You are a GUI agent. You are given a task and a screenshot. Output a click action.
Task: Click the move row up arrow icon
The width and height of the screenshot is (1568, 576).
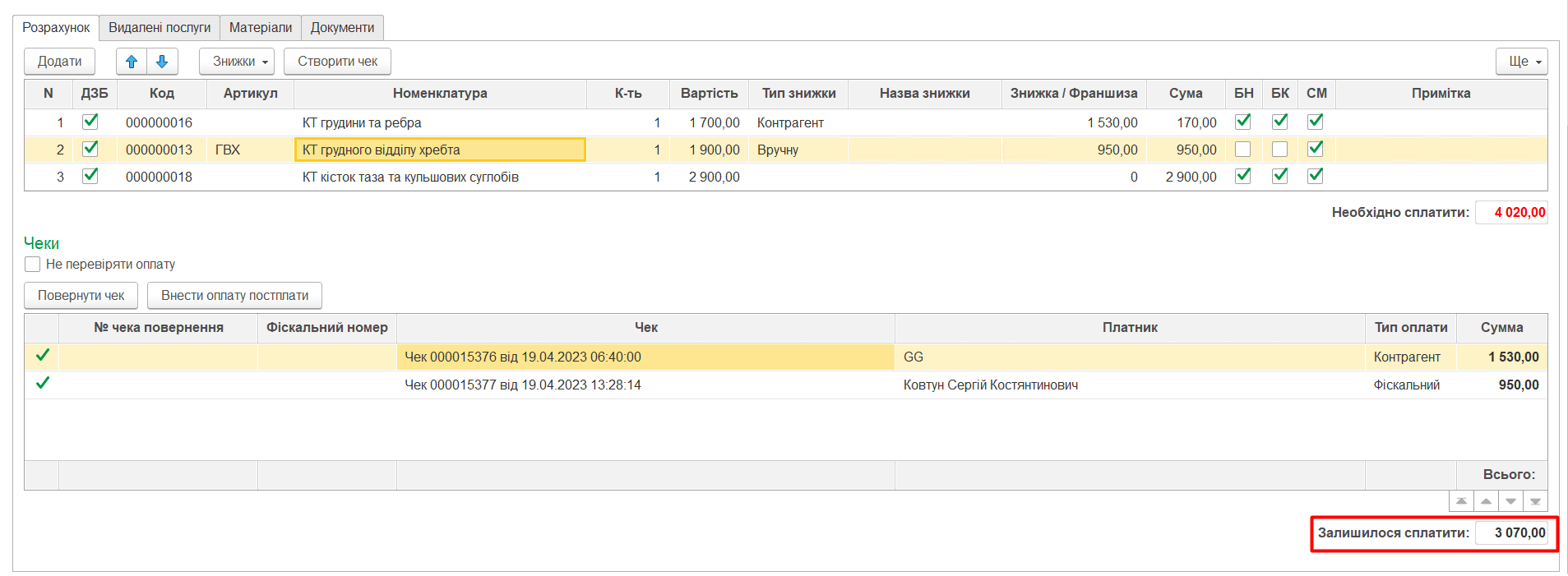[132, 62]
